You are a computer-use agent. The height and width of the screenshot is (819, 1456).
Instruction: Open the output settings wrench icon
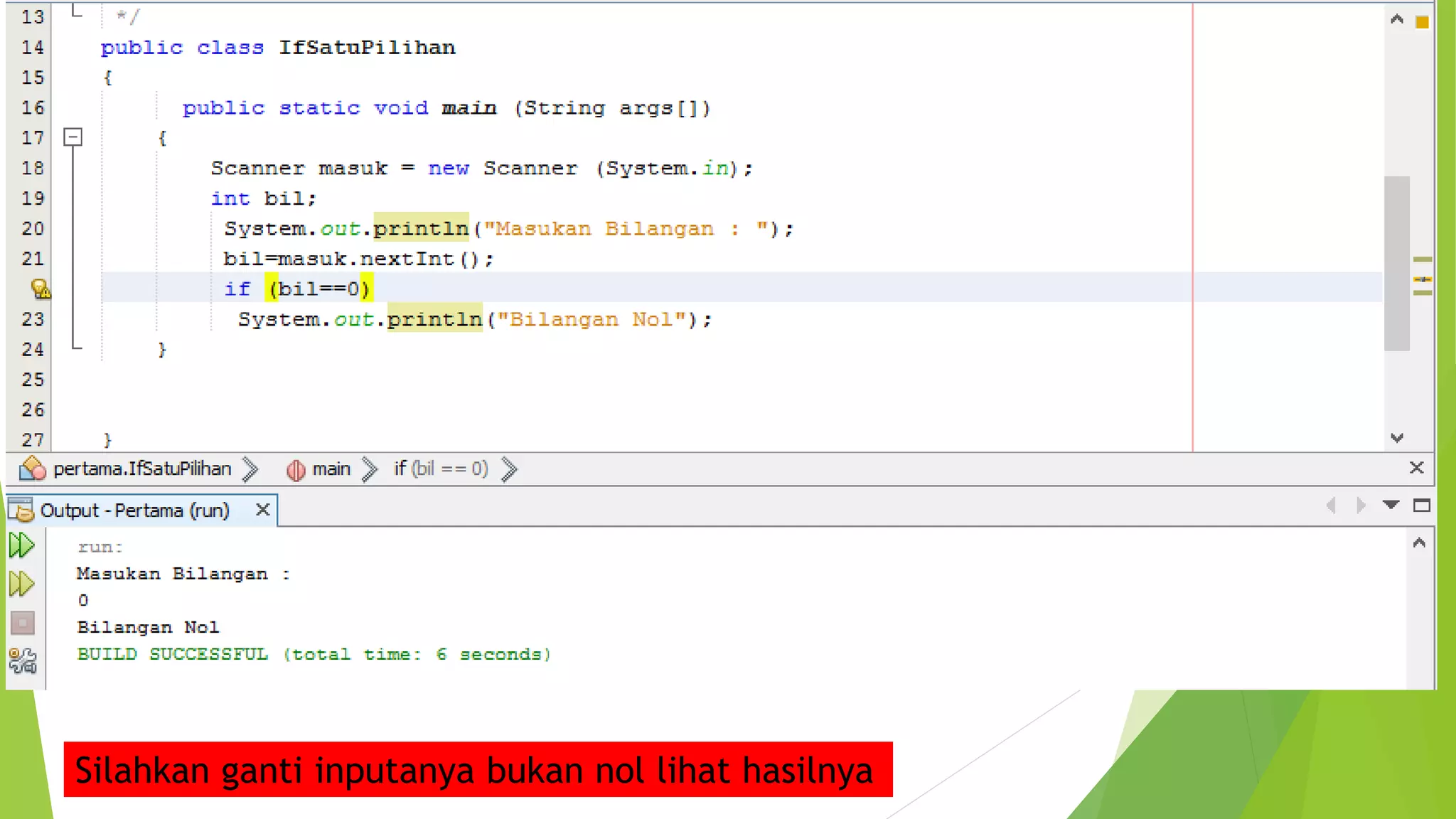(23, 661)
